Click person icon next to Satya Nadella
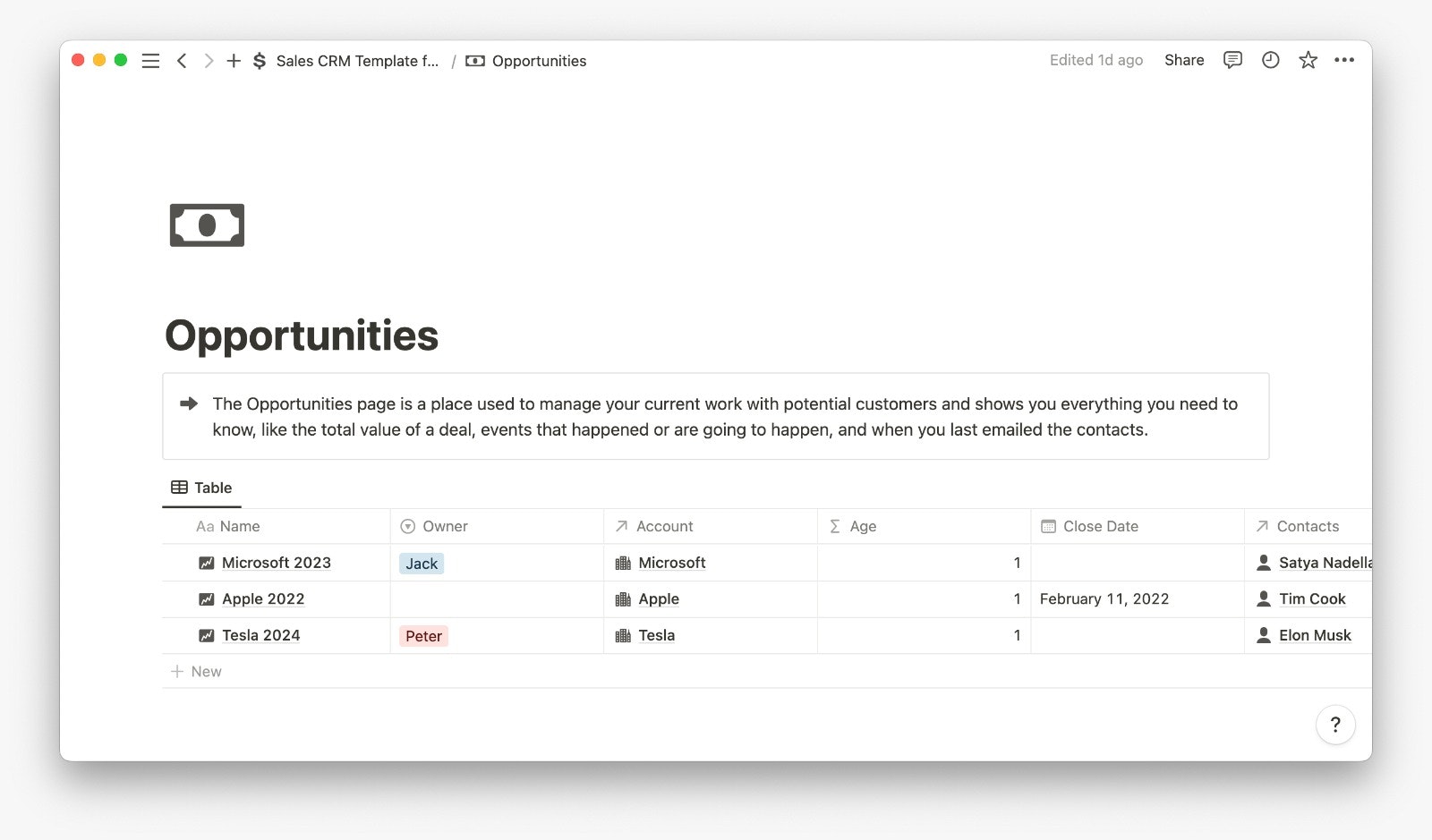The image size is (1432, 840). [1264, 563]
